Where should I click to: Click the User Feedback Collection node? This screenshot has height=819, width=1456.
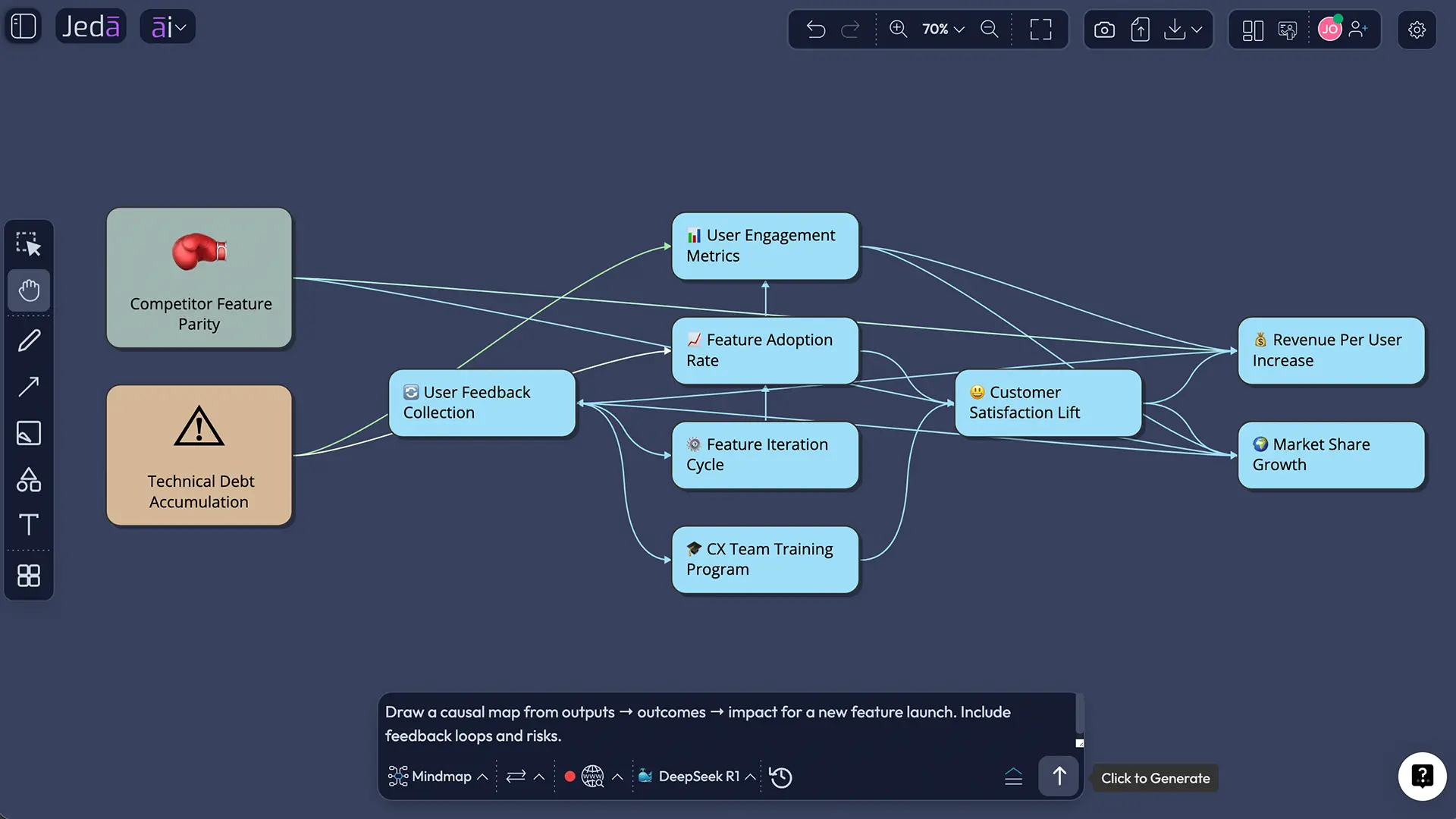point(482,403)
